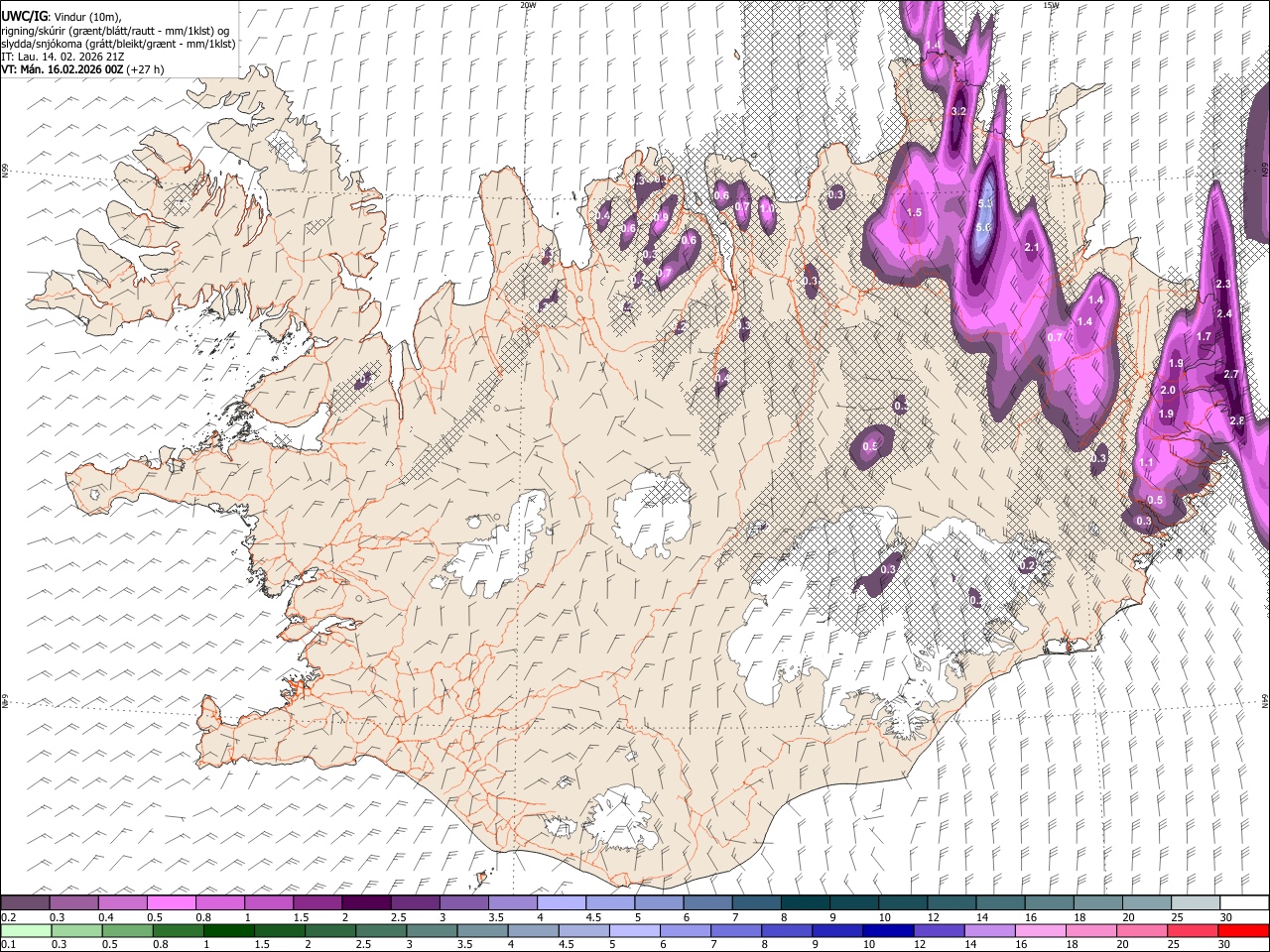Click the 2.0 value on the map
The image size is (1270, 952).
[x=1168, y=391]
